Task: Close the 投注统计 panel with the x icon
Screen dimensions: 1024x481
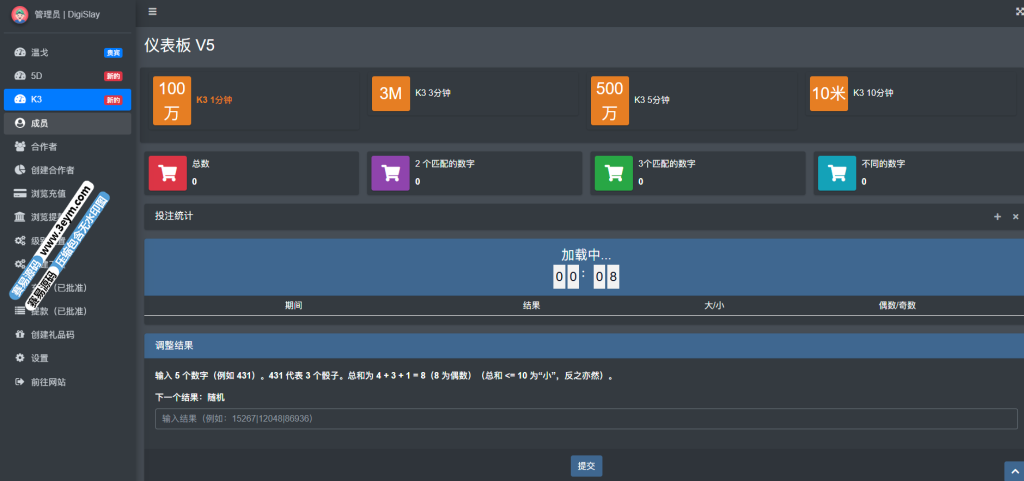Action: point(1015,216)
